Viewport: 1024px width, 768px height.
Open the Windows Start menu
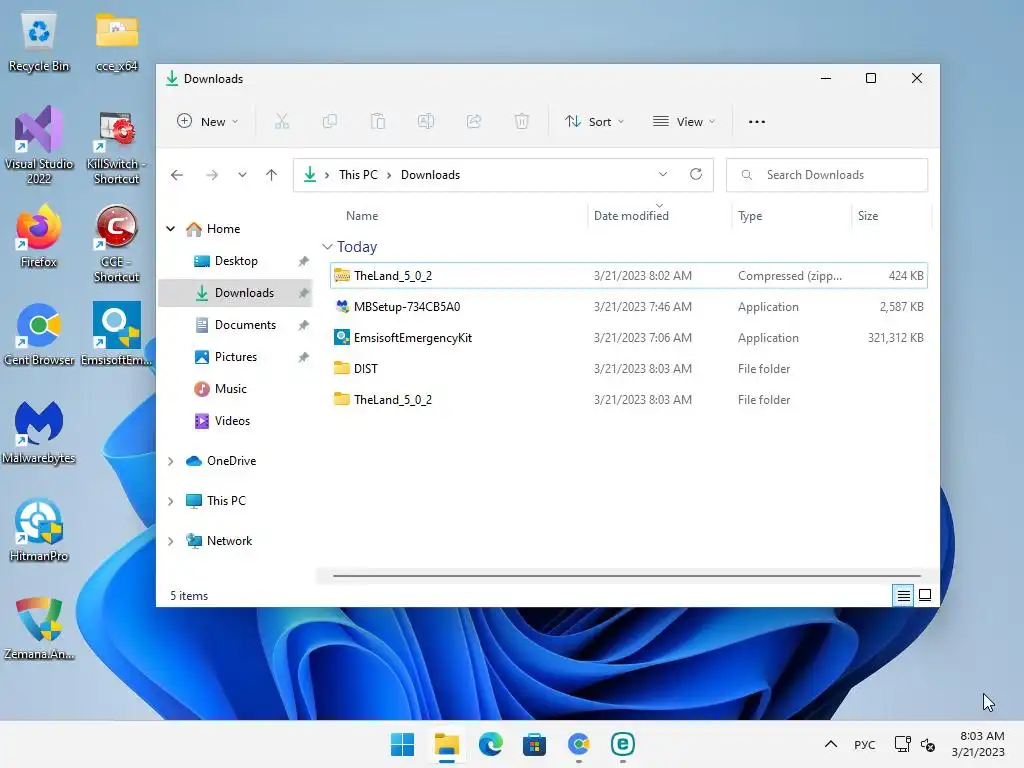tap(402, 744)
